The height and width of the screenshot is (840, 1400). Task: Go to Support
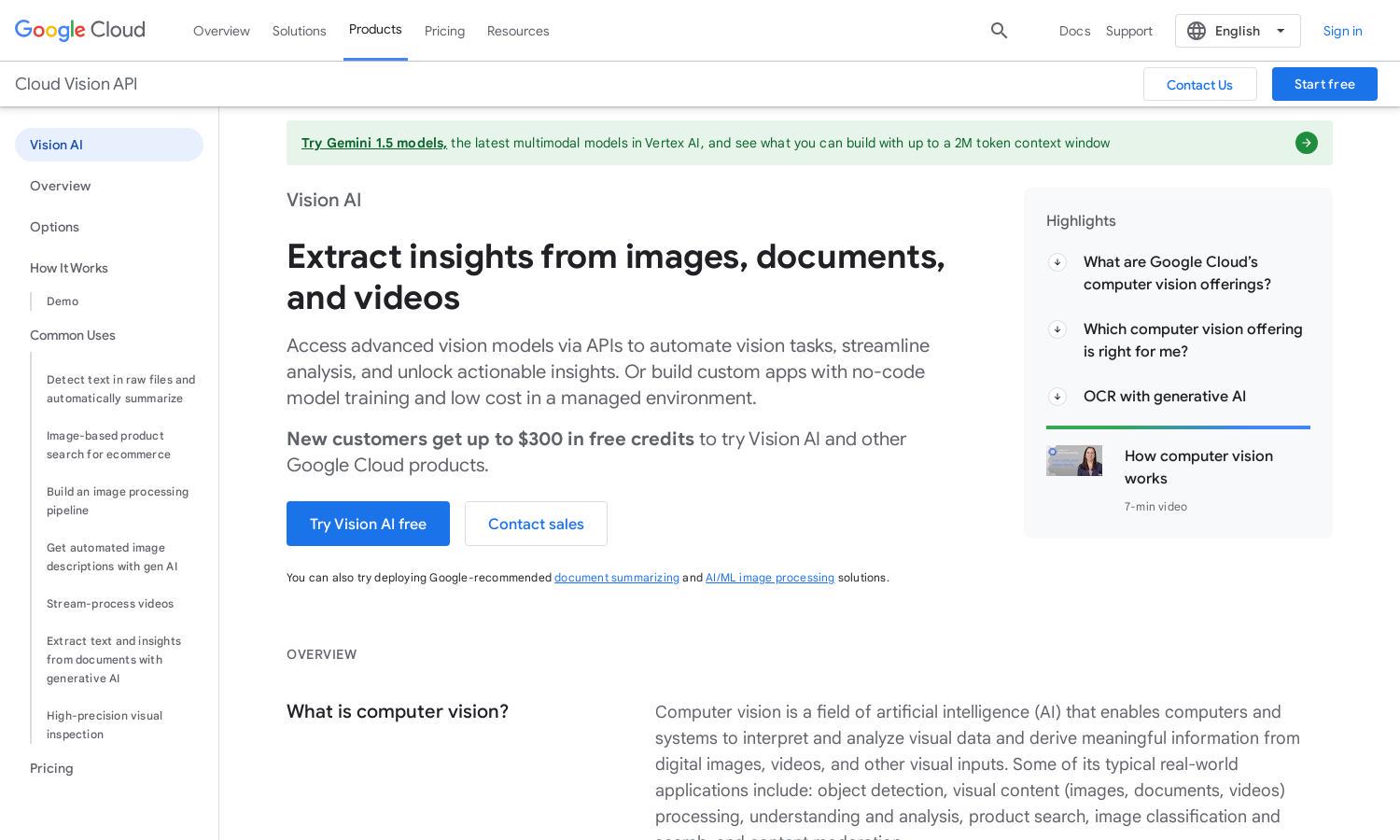click(1129, 31)
